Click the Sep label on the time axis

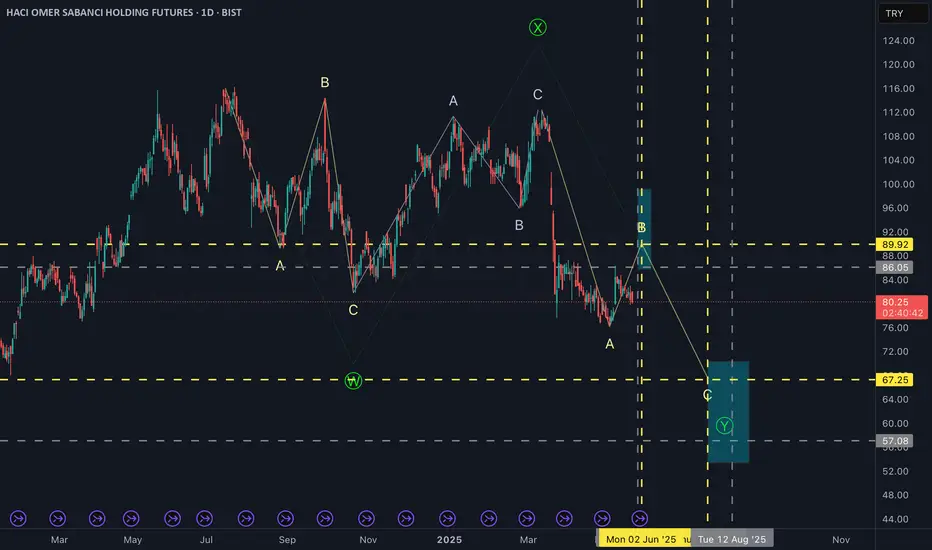tap(287, 539)
